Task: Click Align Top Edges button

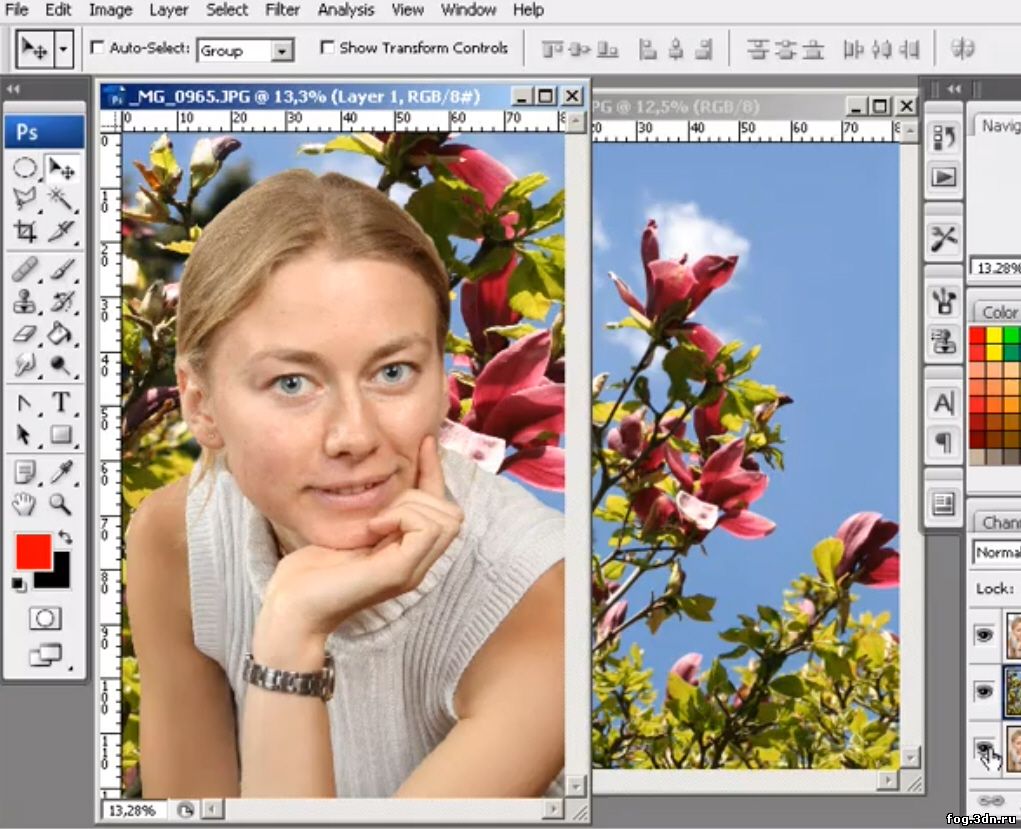Action: pyautogui.click(x=551, y=49)
